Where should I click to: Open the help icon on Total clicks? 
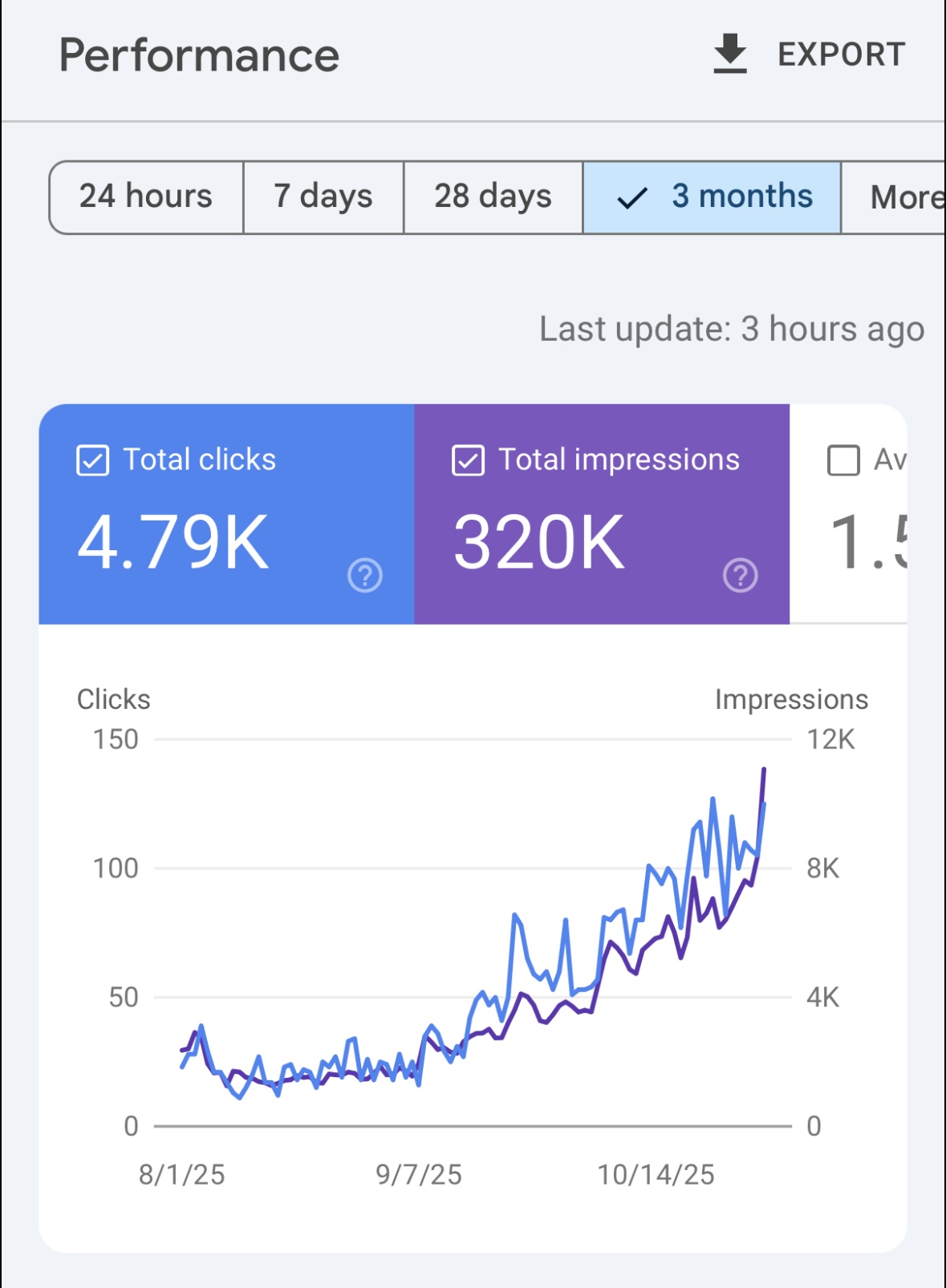click(365, 575)
